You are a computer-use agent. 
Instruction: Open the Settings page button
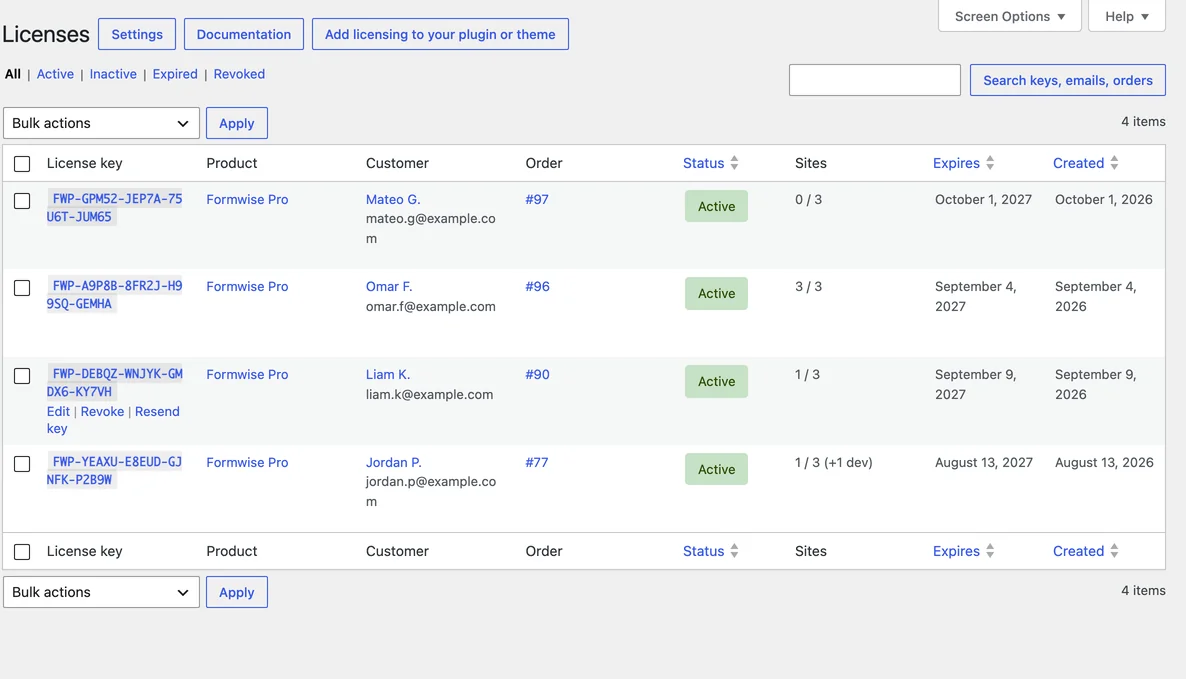point(137,34)
